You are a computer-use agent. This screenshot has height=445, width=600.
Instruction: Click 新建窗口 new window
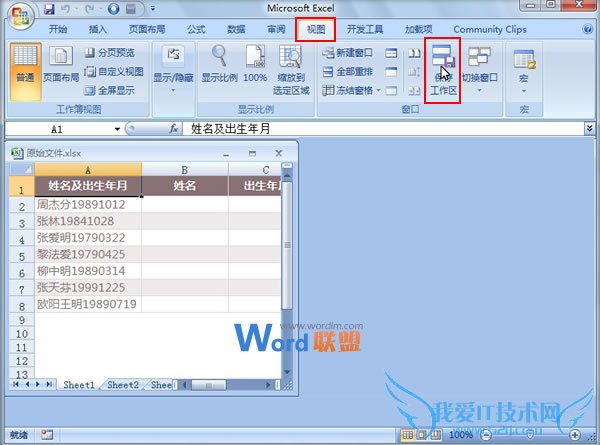pyautogui.click(x=347, y=53)
